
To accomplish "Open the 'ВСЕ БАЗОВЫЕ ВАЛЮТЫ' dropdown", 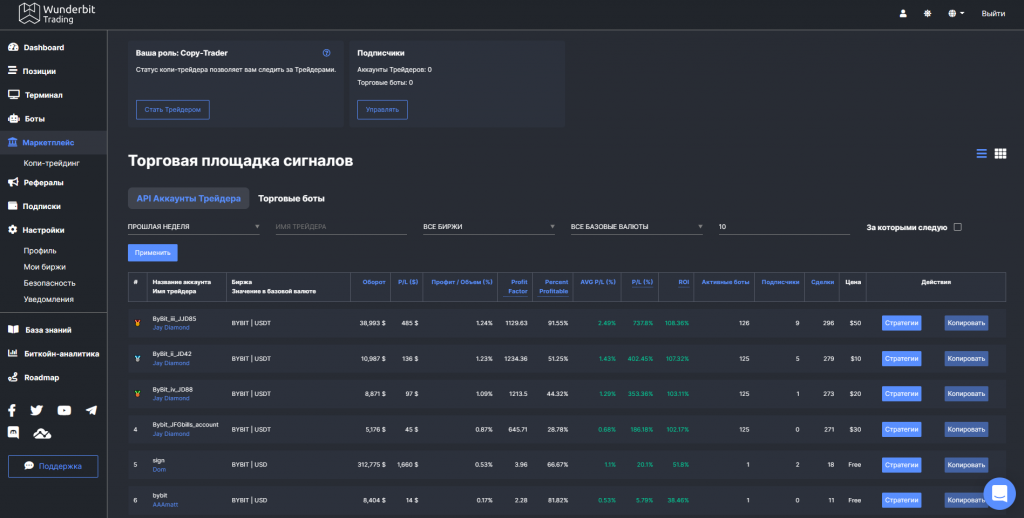I will (x=636, y=227).
